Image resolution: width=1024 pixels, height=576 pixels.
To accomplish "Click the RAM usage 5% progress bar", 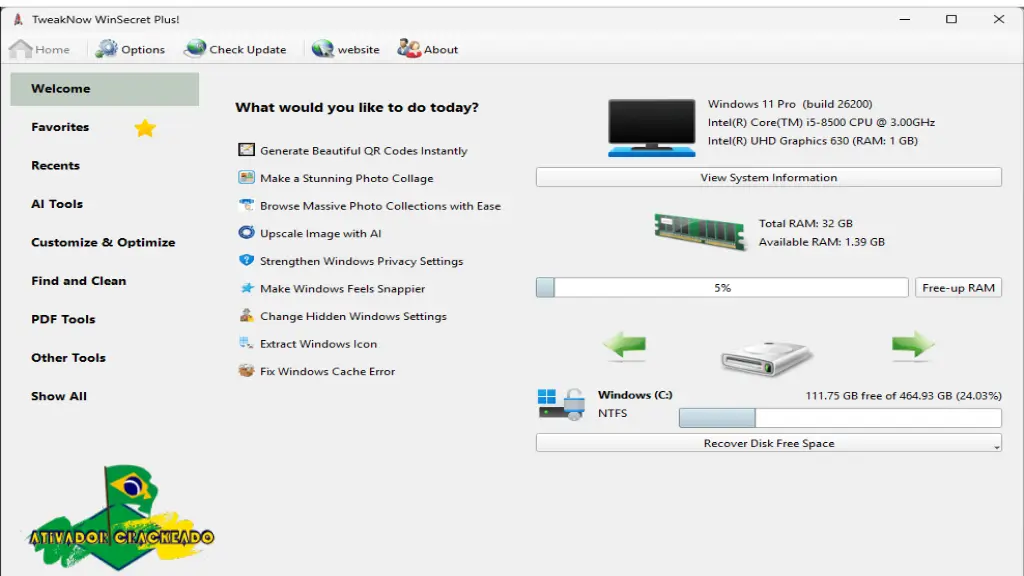I will click(722, 287).
